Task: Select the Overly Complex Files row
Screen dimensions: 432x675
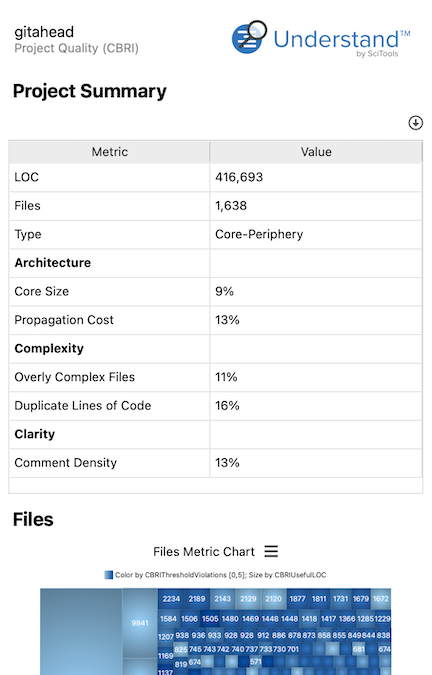Action: click(x=215, y=377)
